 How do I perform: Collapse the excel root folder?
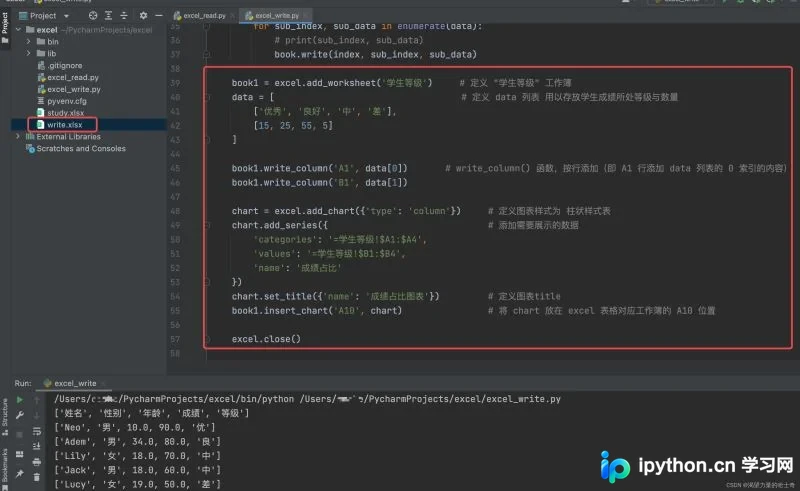pos(19,30)
